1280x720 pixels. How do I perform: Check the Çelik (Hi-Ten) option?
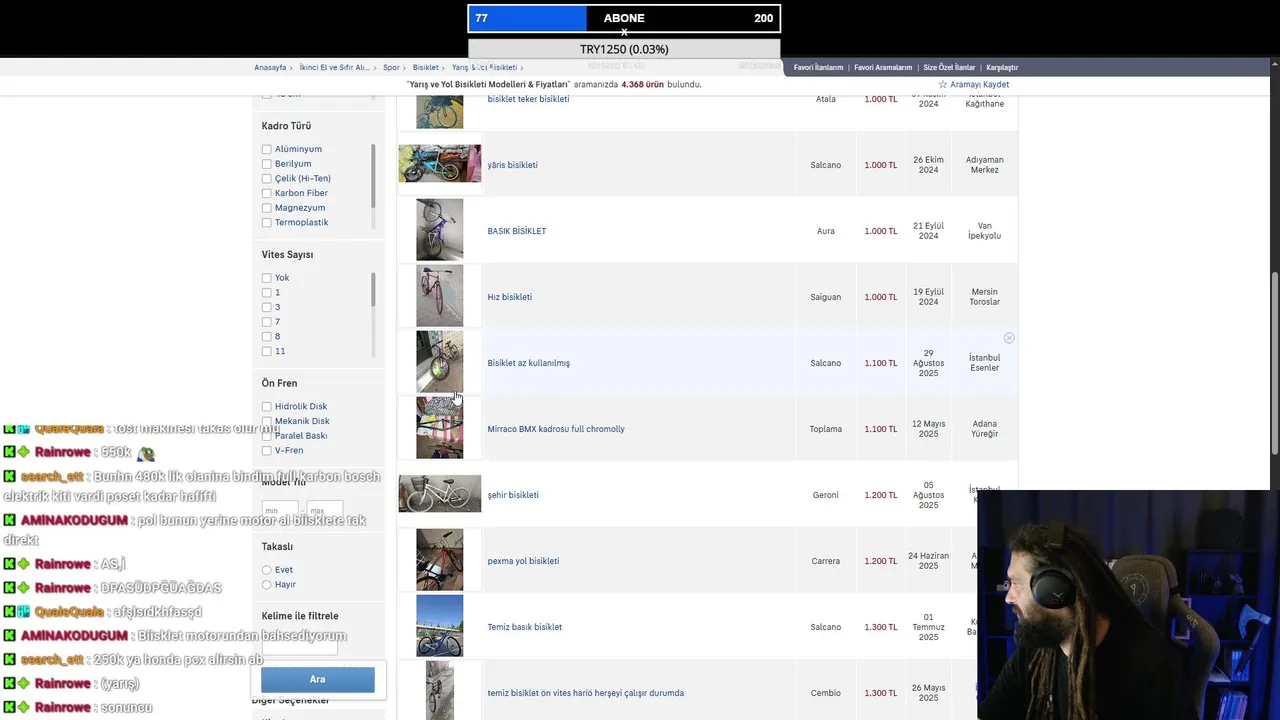coord(267,178)
